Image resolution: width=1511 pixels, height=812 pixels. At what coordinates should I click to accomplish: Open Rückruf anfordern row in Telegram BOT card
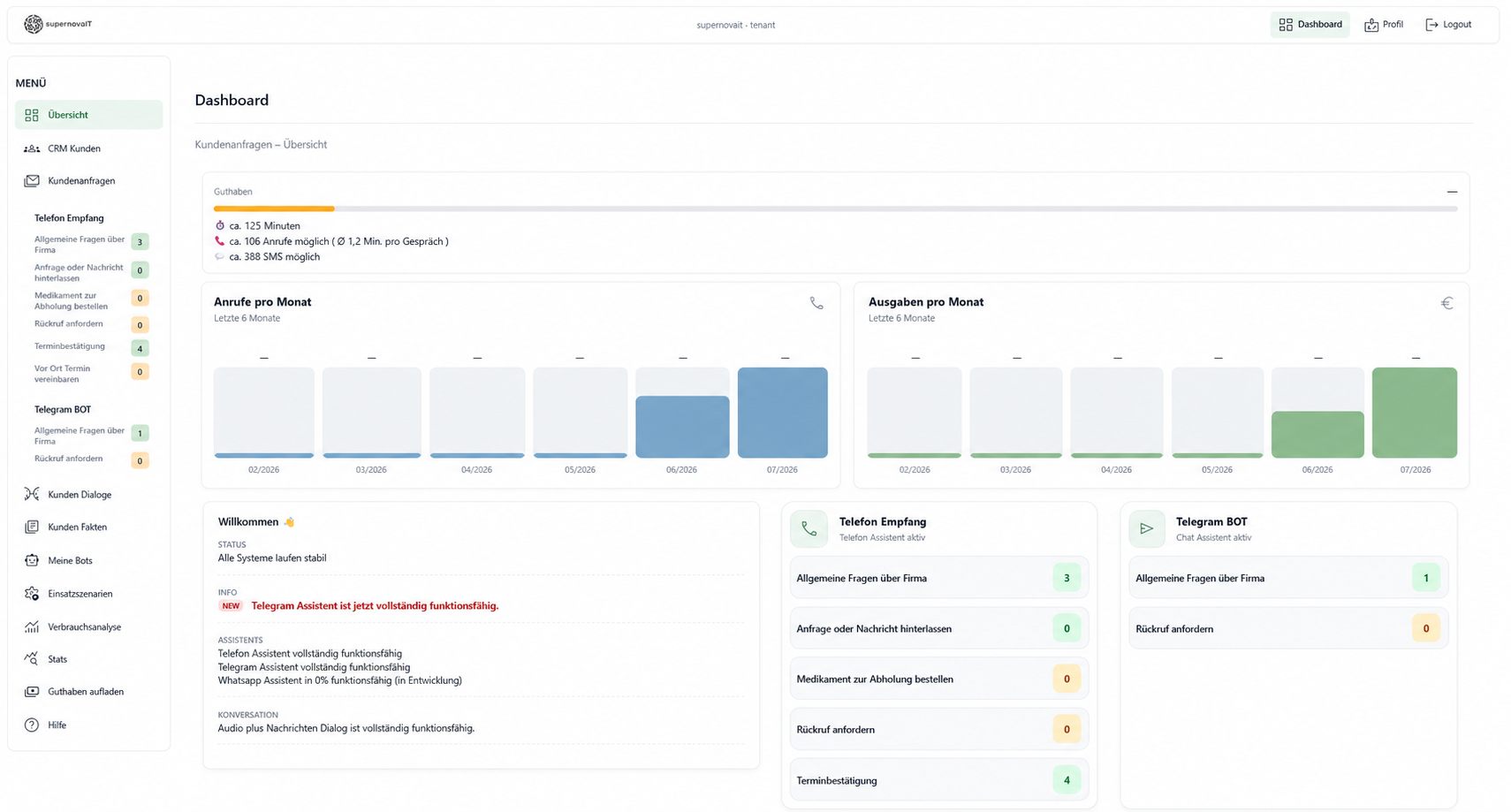[x=1288, y=628]
